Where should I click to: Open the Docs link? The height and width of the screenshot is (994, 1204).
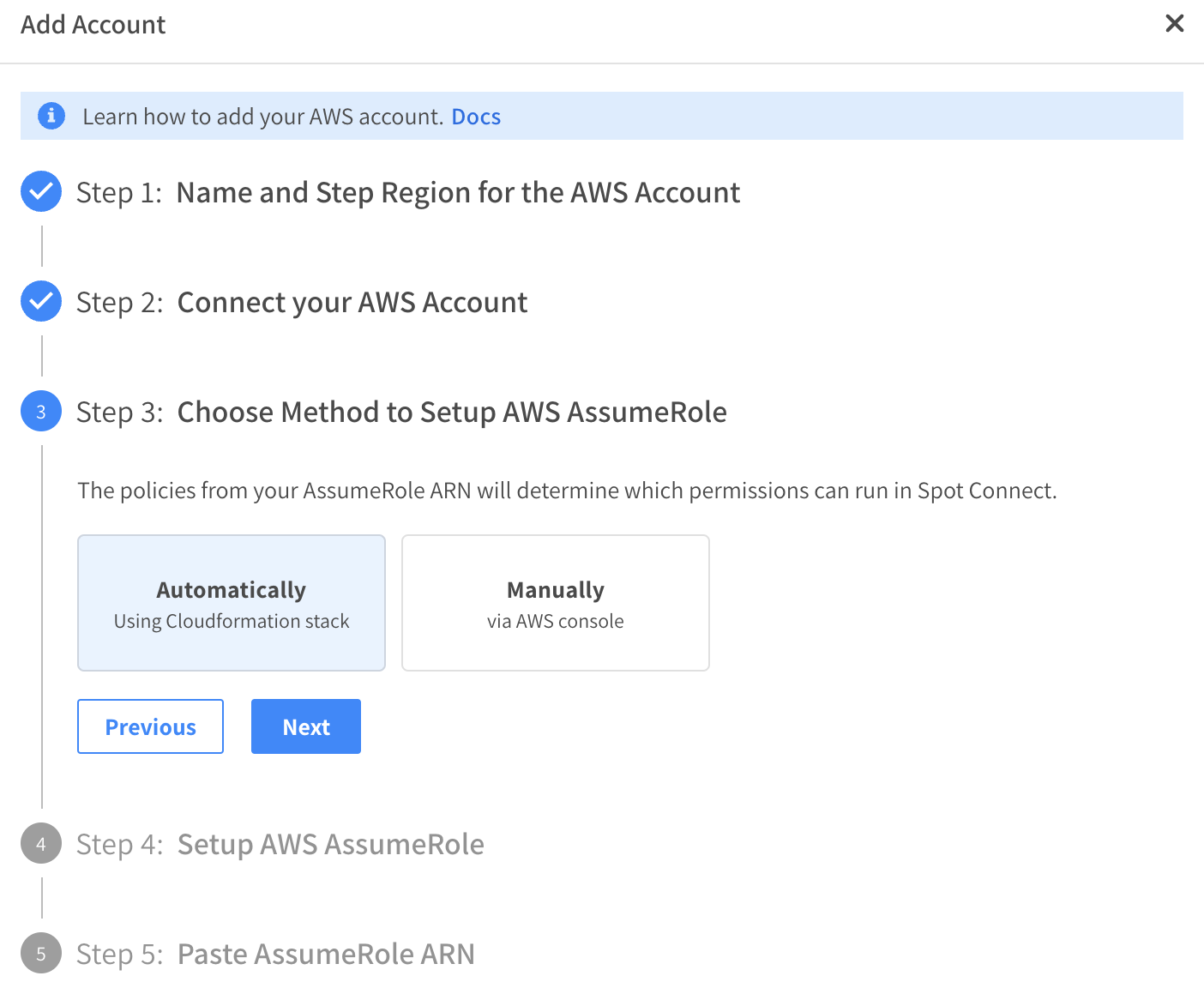[476, 117]
